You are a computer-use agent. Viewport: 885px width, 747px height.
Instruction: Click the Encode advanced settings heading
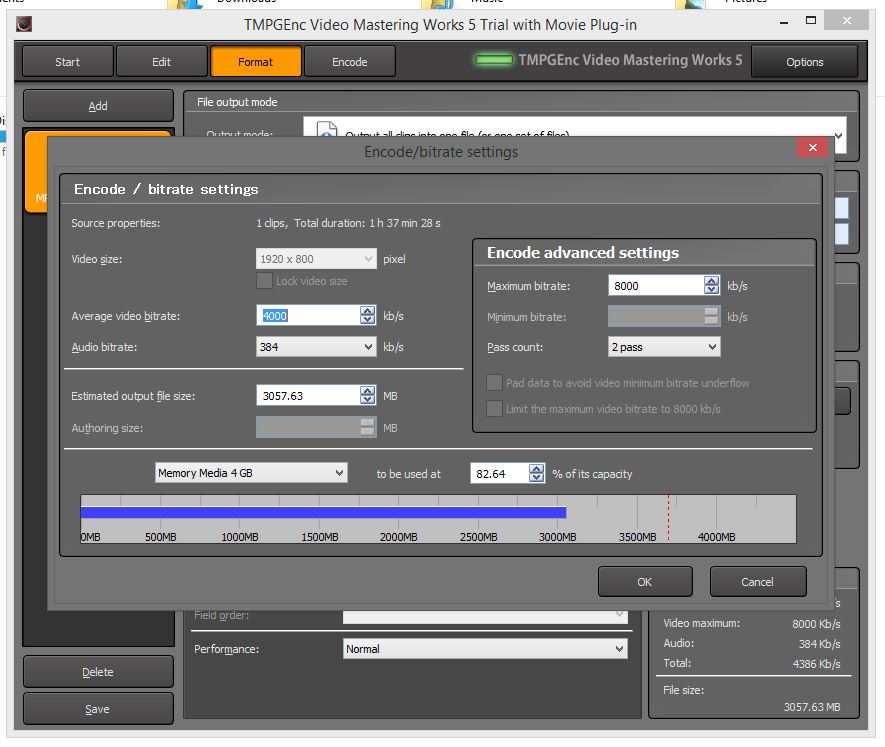pyautogui.click(x=583, y=252)
